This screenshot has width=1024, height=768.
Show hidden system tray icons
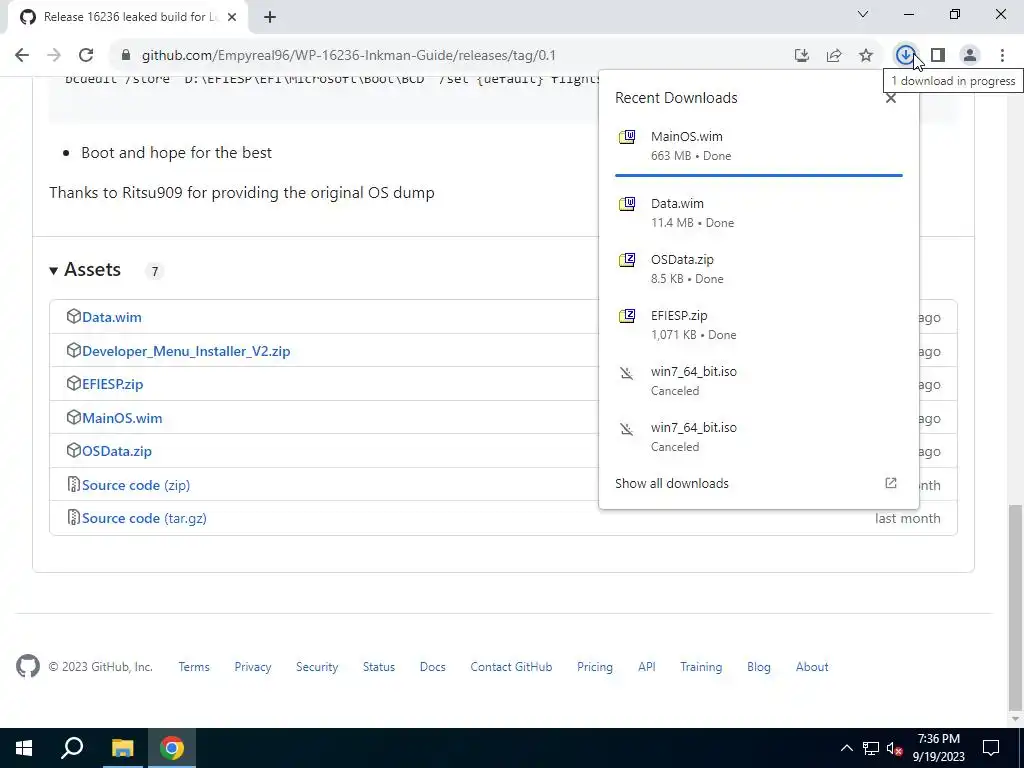[x=846, y=748]
